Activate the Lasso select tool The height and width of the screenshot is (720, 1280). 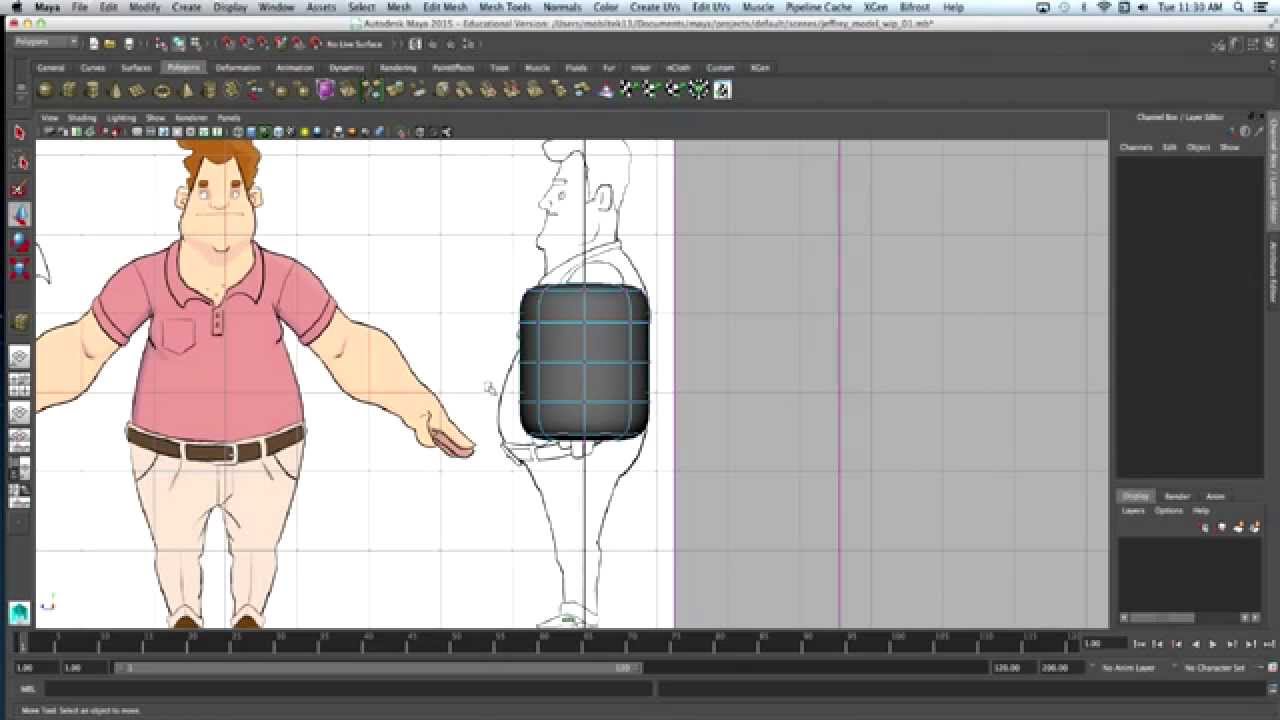click(19, 161)
